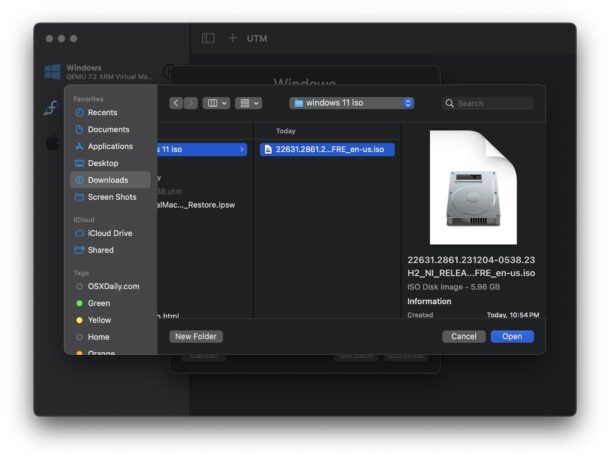This screenshot has width=610, height=461.
Task: Create a New Folder
Action: (196, 337)
